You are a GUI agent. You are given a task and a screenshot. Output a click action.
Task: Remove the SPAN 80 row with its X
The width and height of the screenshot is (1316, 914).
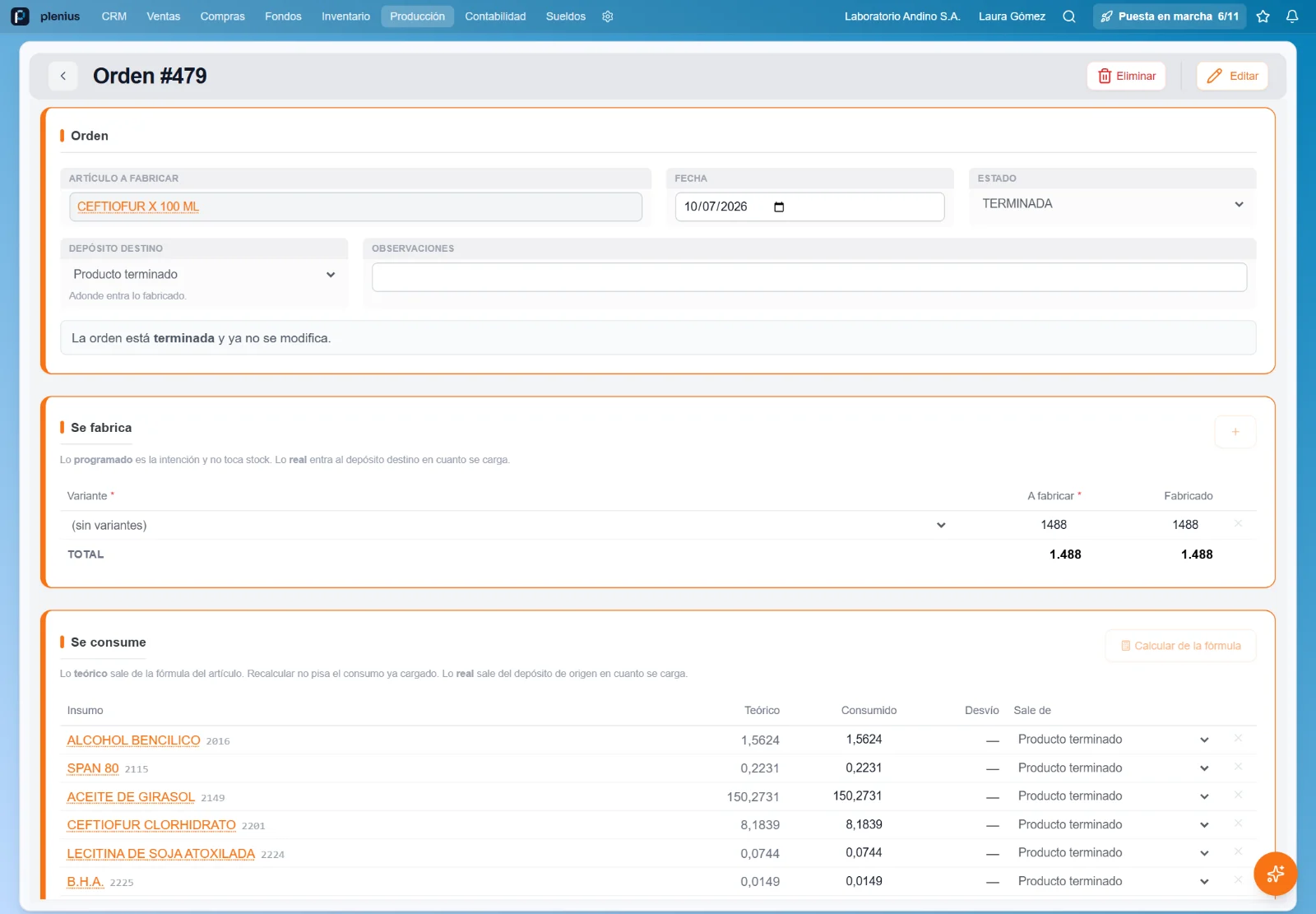click(1238, 768)
